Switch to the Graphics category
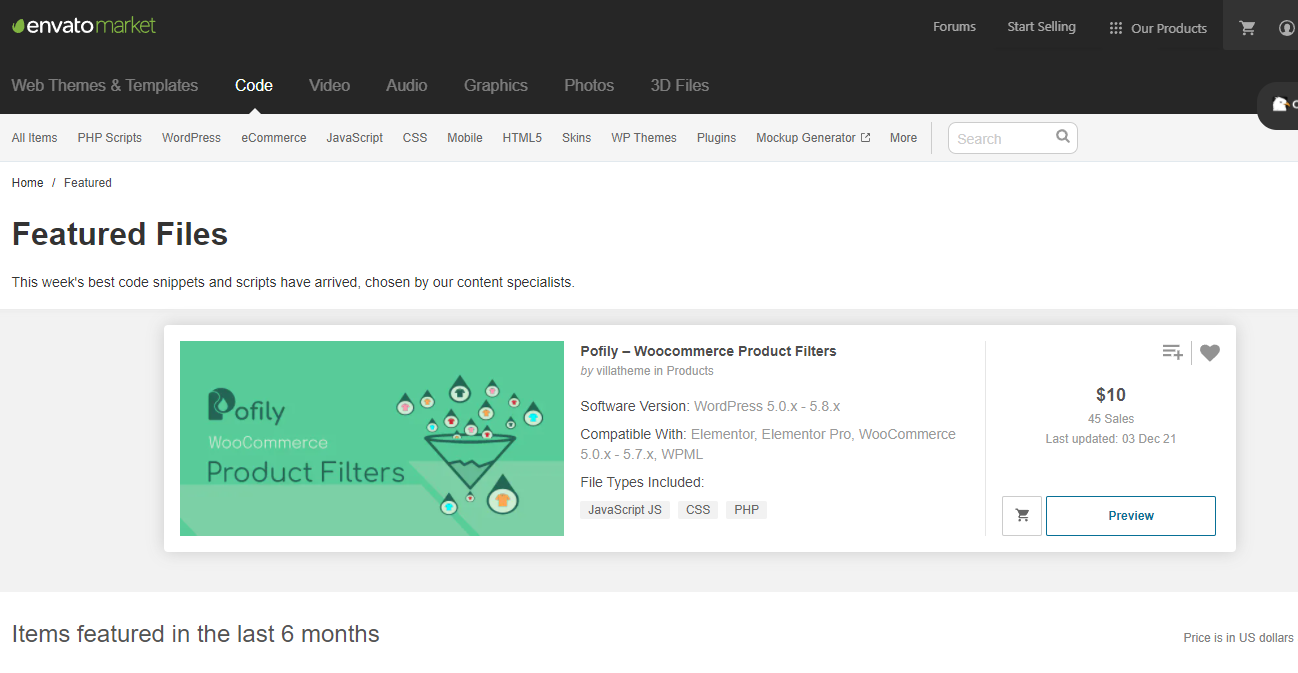 tap(496, 86)
